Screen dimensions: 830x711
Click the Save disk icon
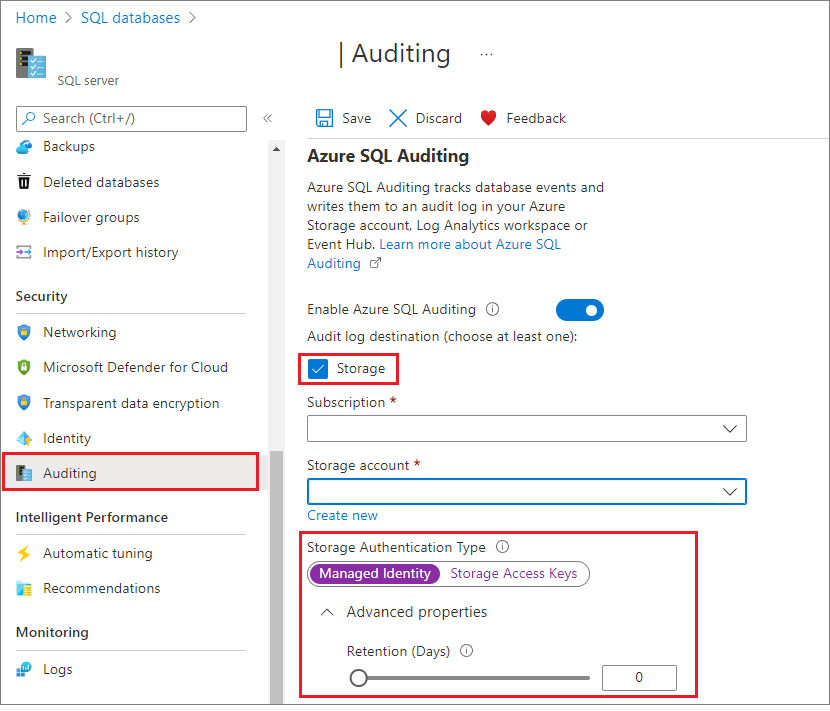coord(324,118)
